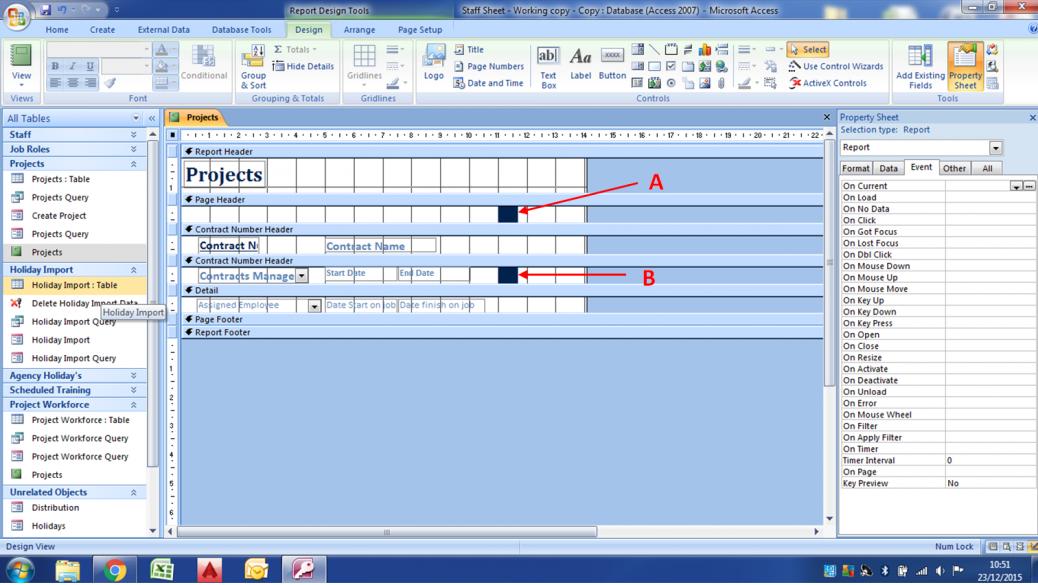Image resolution: width=1038 pixels, height=585 pixels.
Task: Apply Italic formatting
Action: (x=72, y=66)
